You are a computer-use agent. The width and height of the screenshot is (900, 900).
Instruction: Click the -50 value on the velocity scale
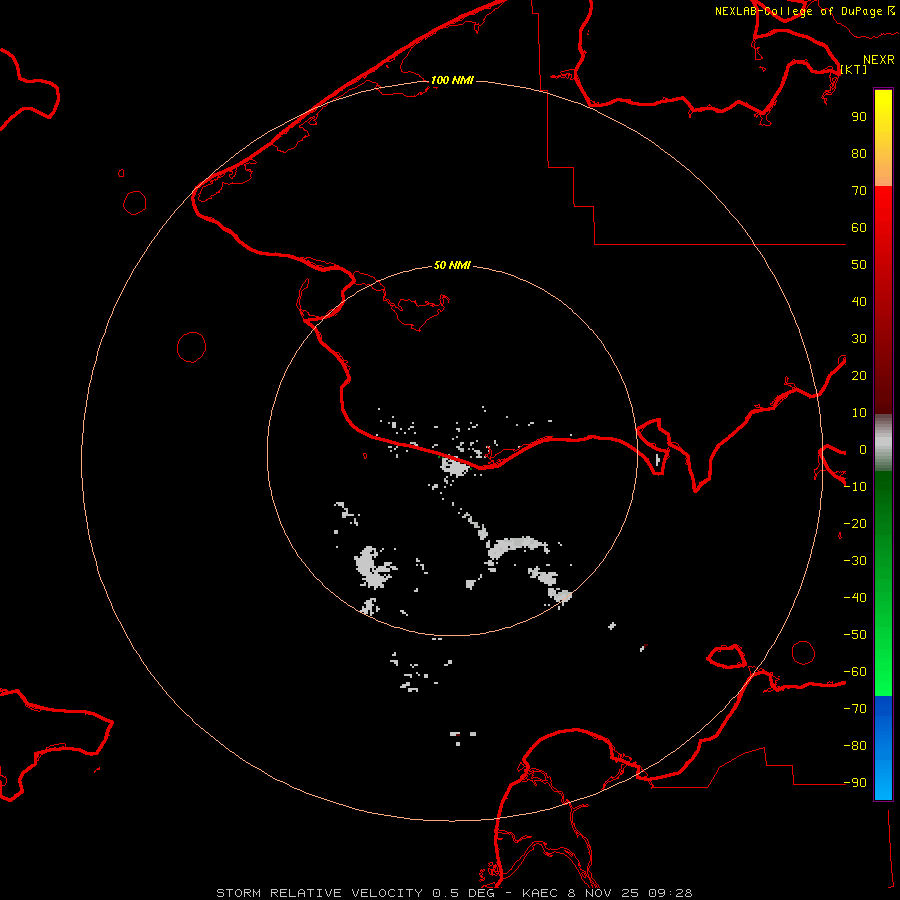(x=855, y=635)
